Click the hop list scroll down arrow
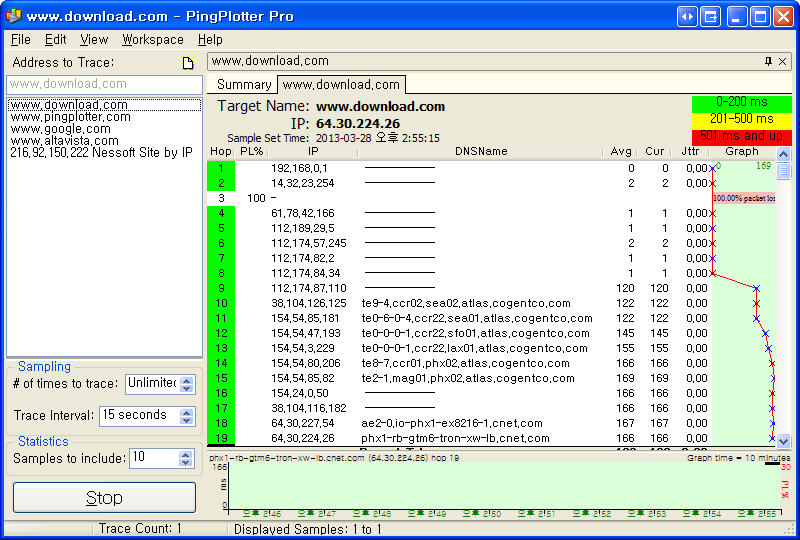 [783, 440]
